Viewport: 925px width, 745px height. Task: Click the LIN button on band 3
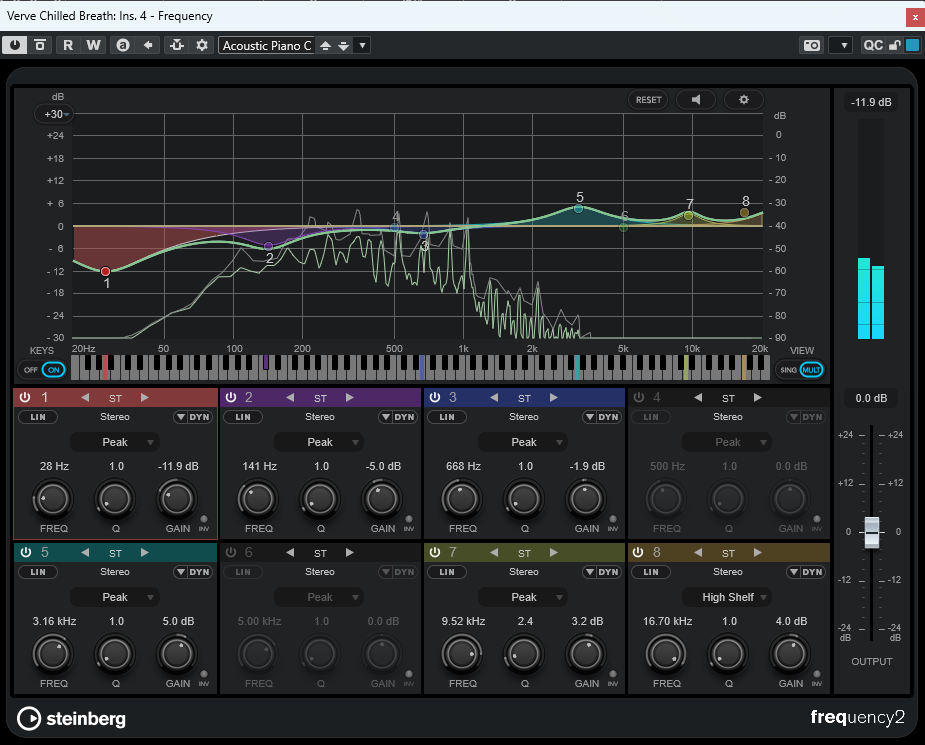pos(446,417)
